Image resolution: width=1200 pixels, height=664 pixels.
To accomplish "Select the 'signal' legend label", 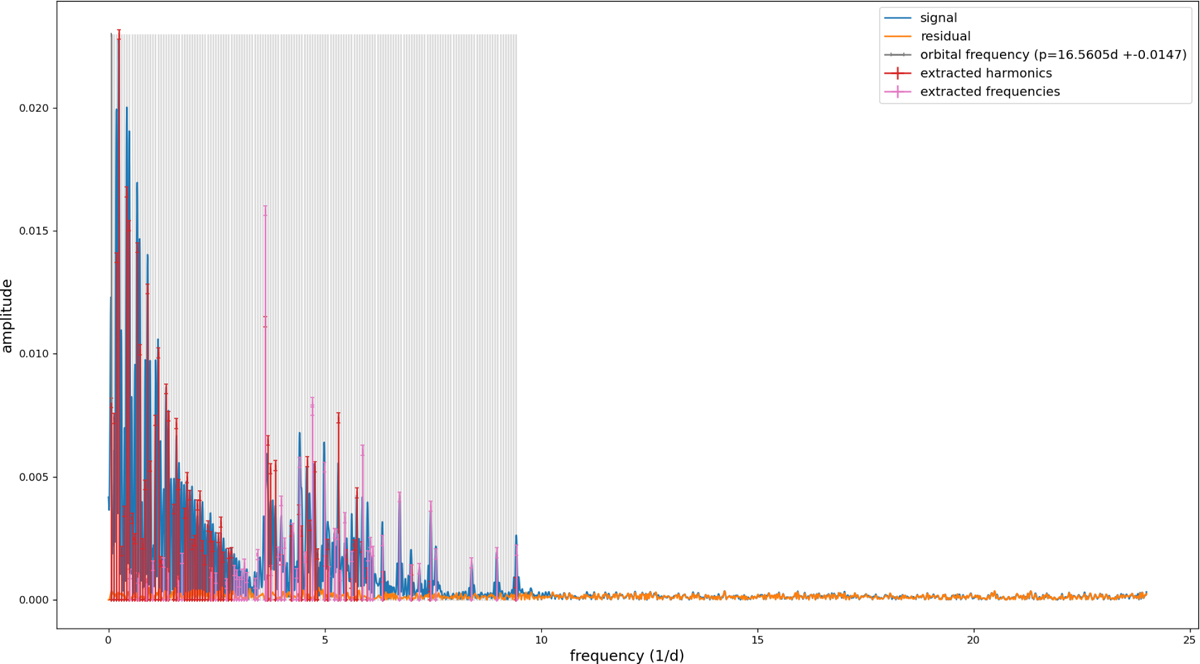I will tap(939, 17).
